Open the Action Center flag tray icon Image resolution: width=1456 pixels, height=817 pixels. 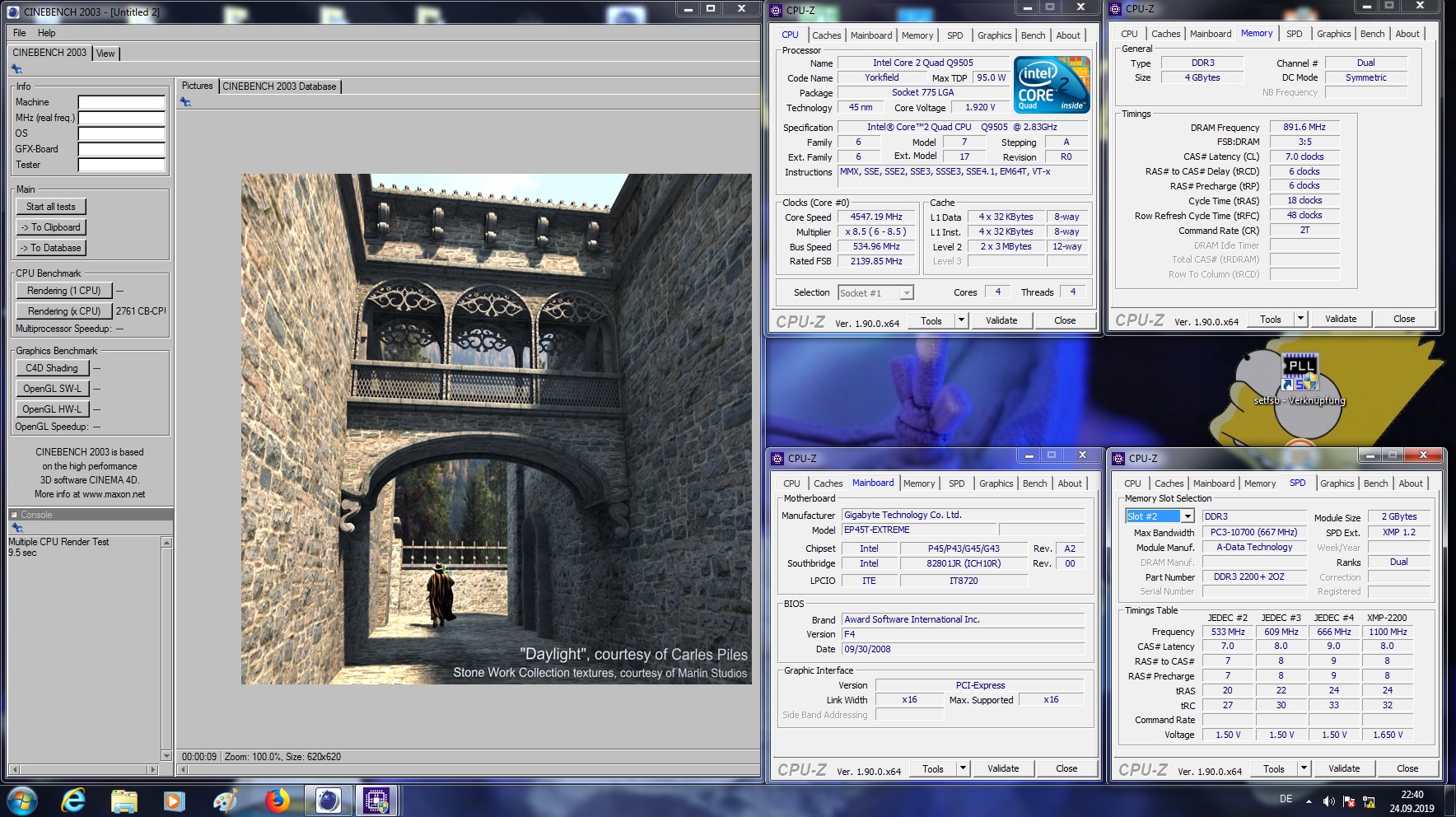(x=1349, y=801)
